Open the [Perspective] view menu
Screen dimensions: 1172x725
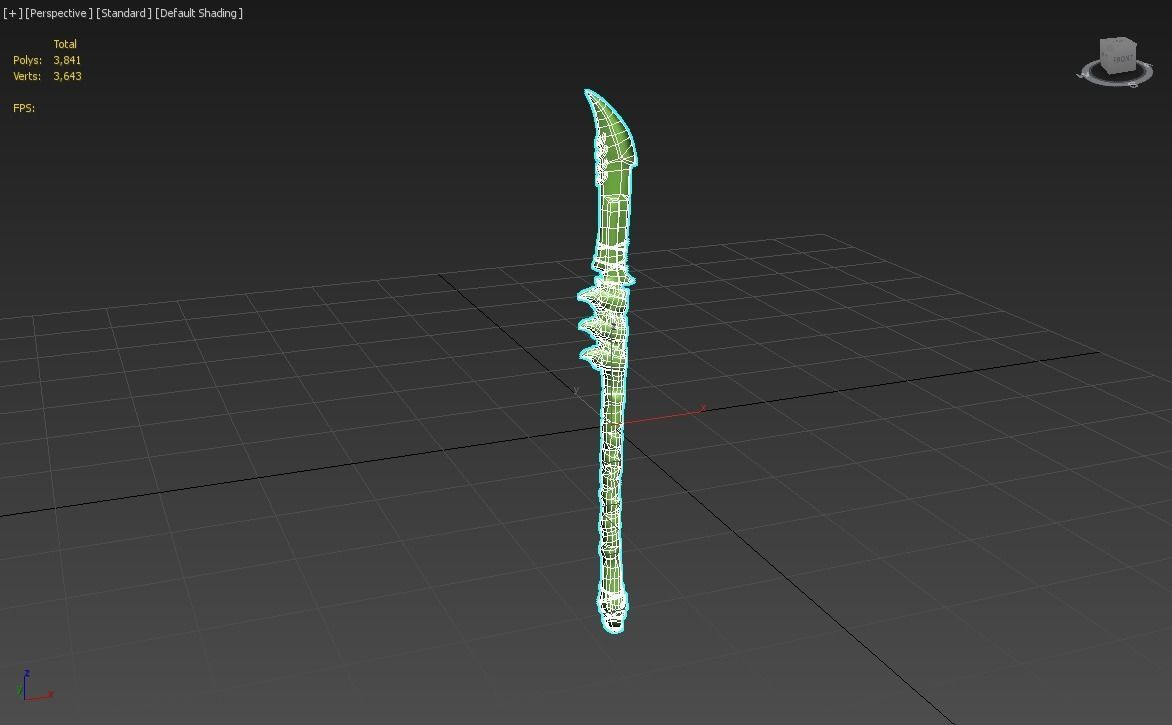tap(59, 13)
